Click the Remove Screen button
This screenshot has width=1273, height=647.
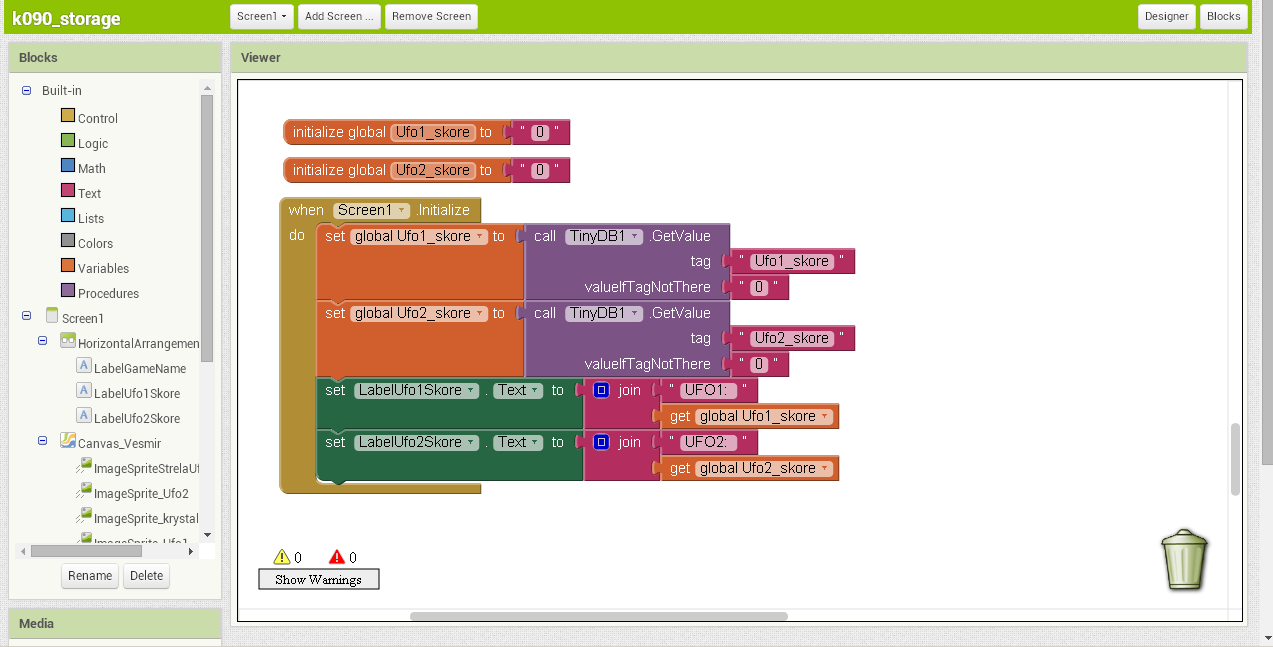[431, 16]
